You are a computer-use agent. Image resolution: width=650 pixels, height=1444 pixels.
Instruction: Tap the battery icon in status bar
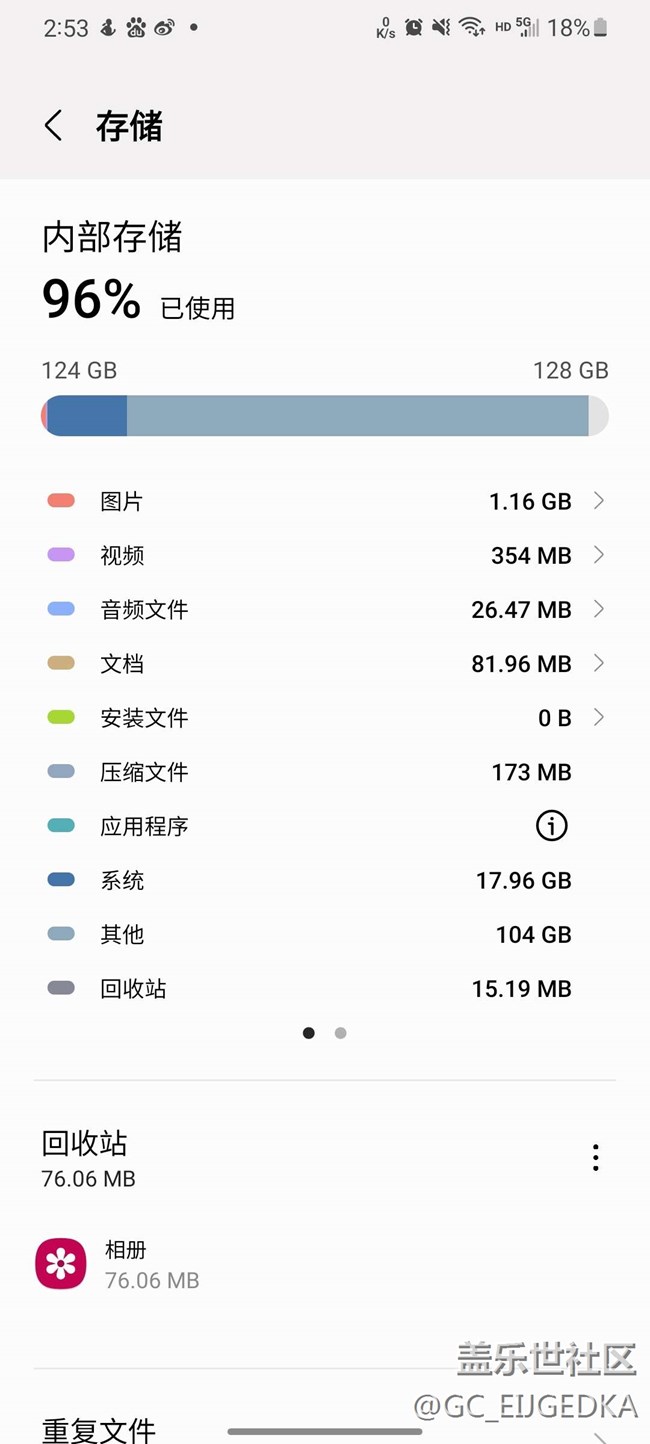point(600,28)
